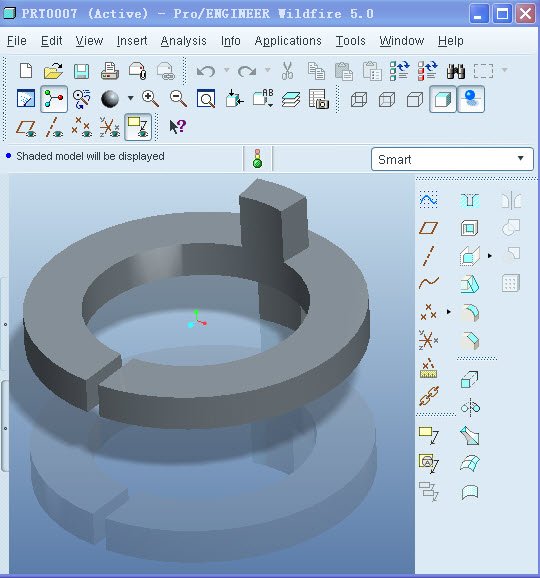
Task: Open the Find binoculars search tool
Action: pyautogui.click(x=456, y=71)
